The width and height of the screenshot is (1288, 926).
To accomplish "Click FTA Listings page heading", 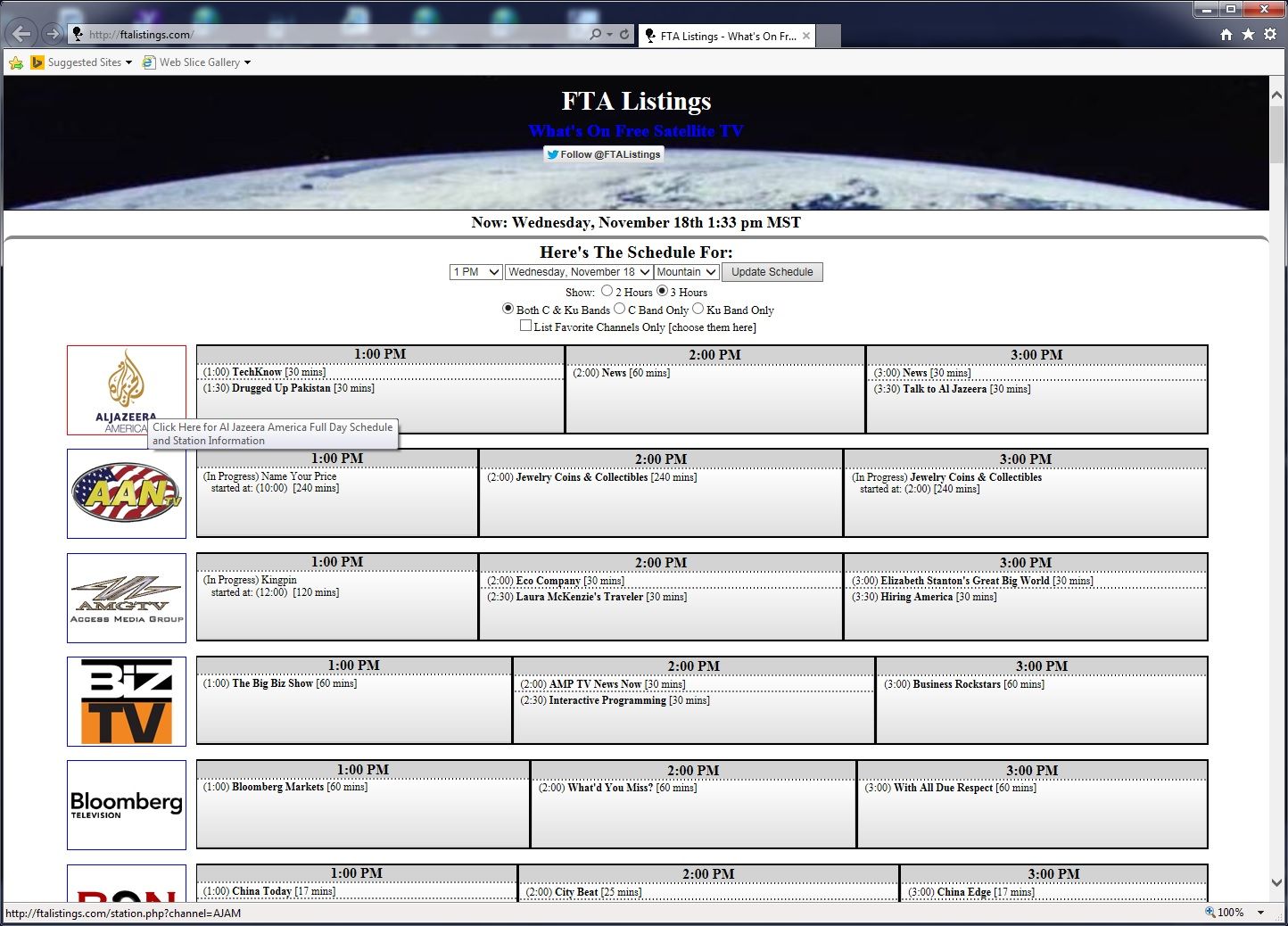I will click(x=636, y=101).
